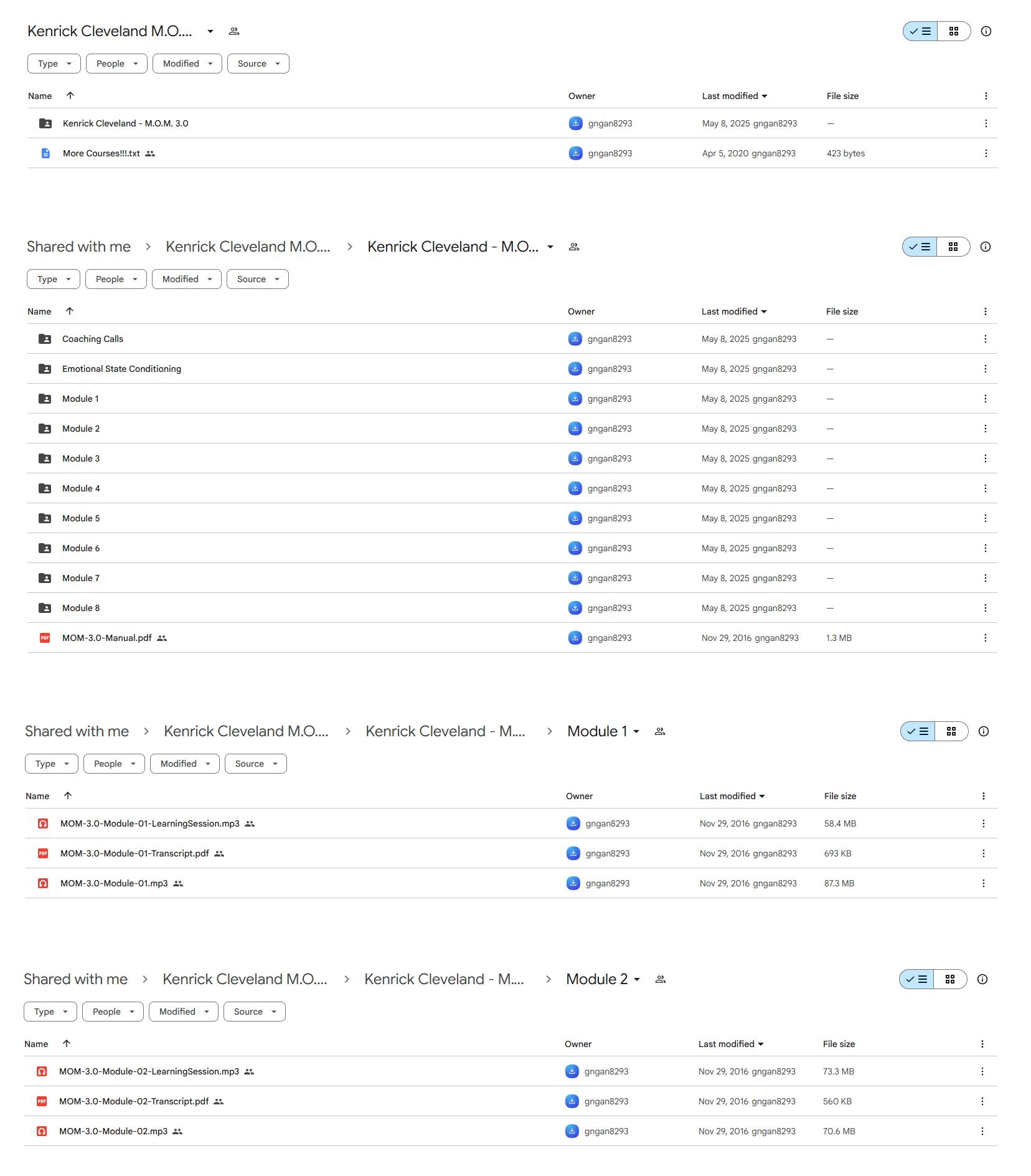1031x1176 pixels.
Task: Click Kenrick Cleveland M.O.... breadcrumb in Module 2 path
Action: click(x=245, y=979)
